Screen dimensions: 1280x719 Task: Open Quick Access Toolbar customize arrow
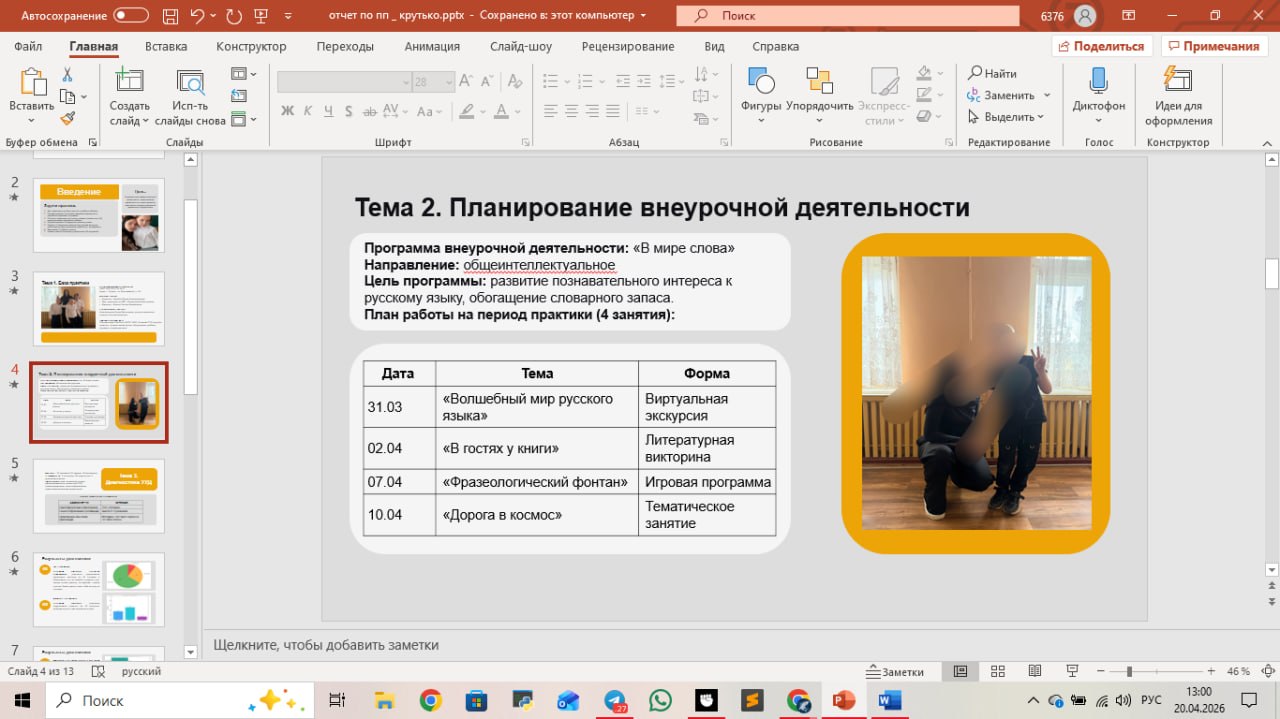click(x=290, y=16)
